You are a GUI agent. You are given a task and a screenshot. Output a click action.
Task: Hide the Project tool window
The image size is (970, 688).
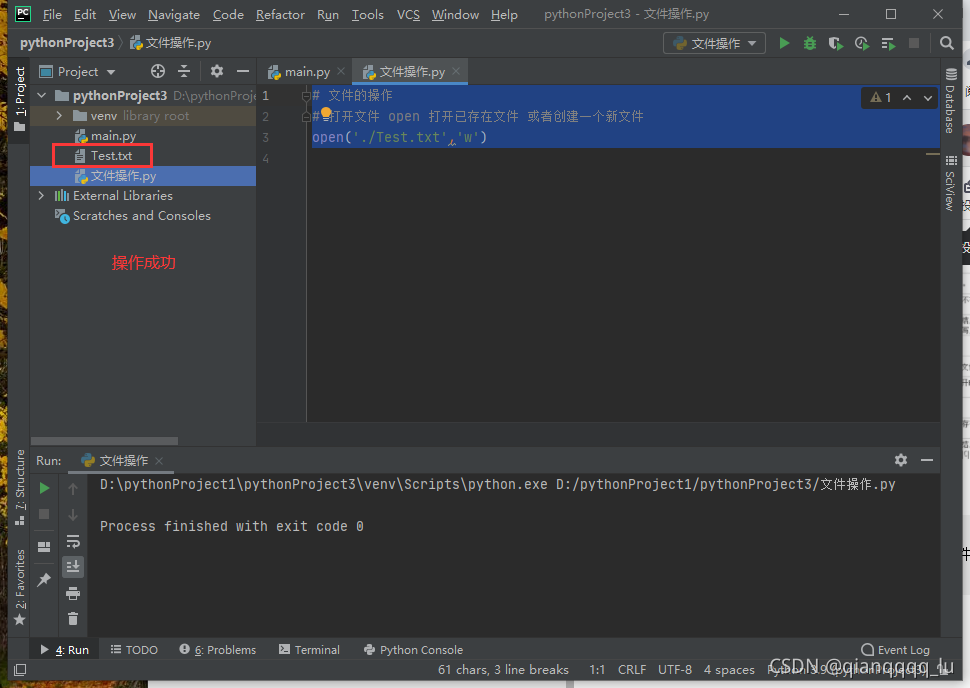click(242, 71)
